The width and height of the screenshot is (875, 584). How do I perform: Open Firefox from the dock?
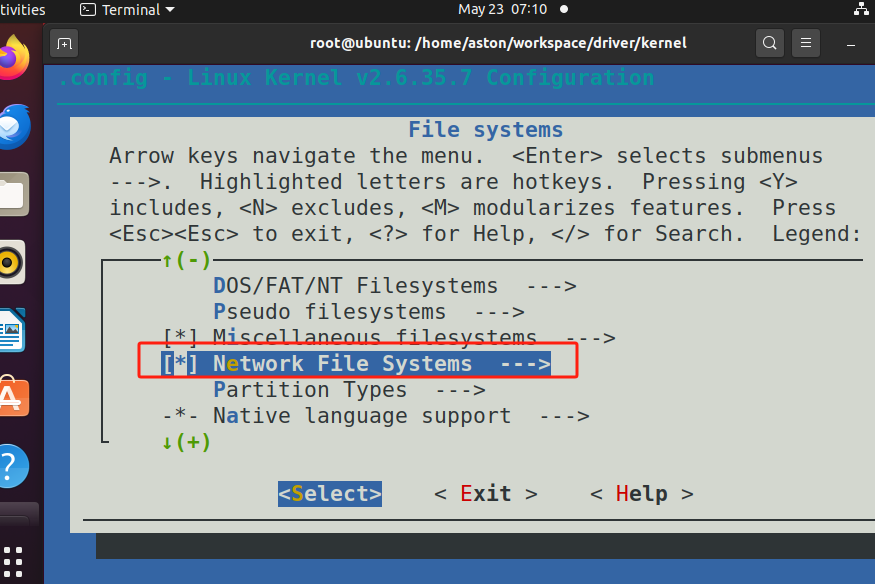point(13,58)
